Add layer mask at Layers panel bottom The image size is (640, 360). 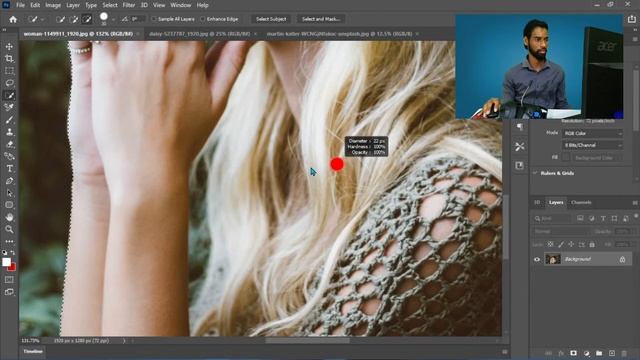(573, 353)
